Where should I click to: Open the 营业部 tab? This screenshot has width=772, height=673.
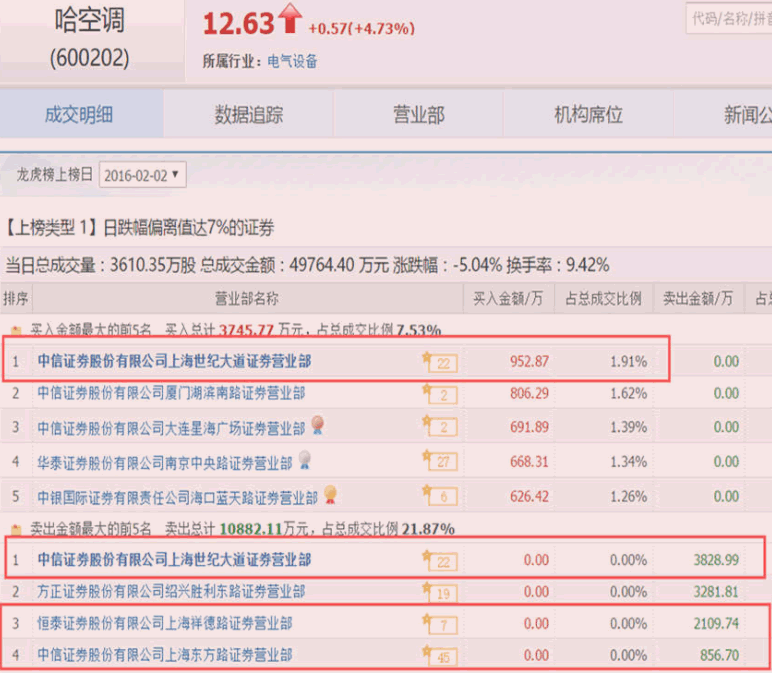tap(418, 114)
